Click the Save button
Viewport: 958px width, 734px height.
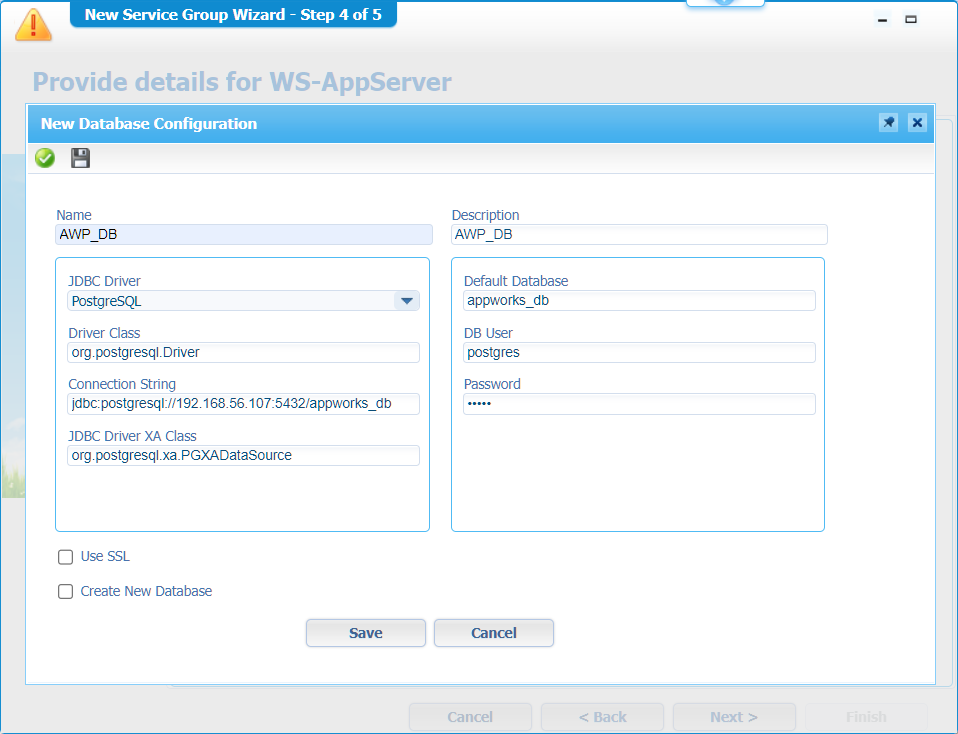[x=365, y=633]
